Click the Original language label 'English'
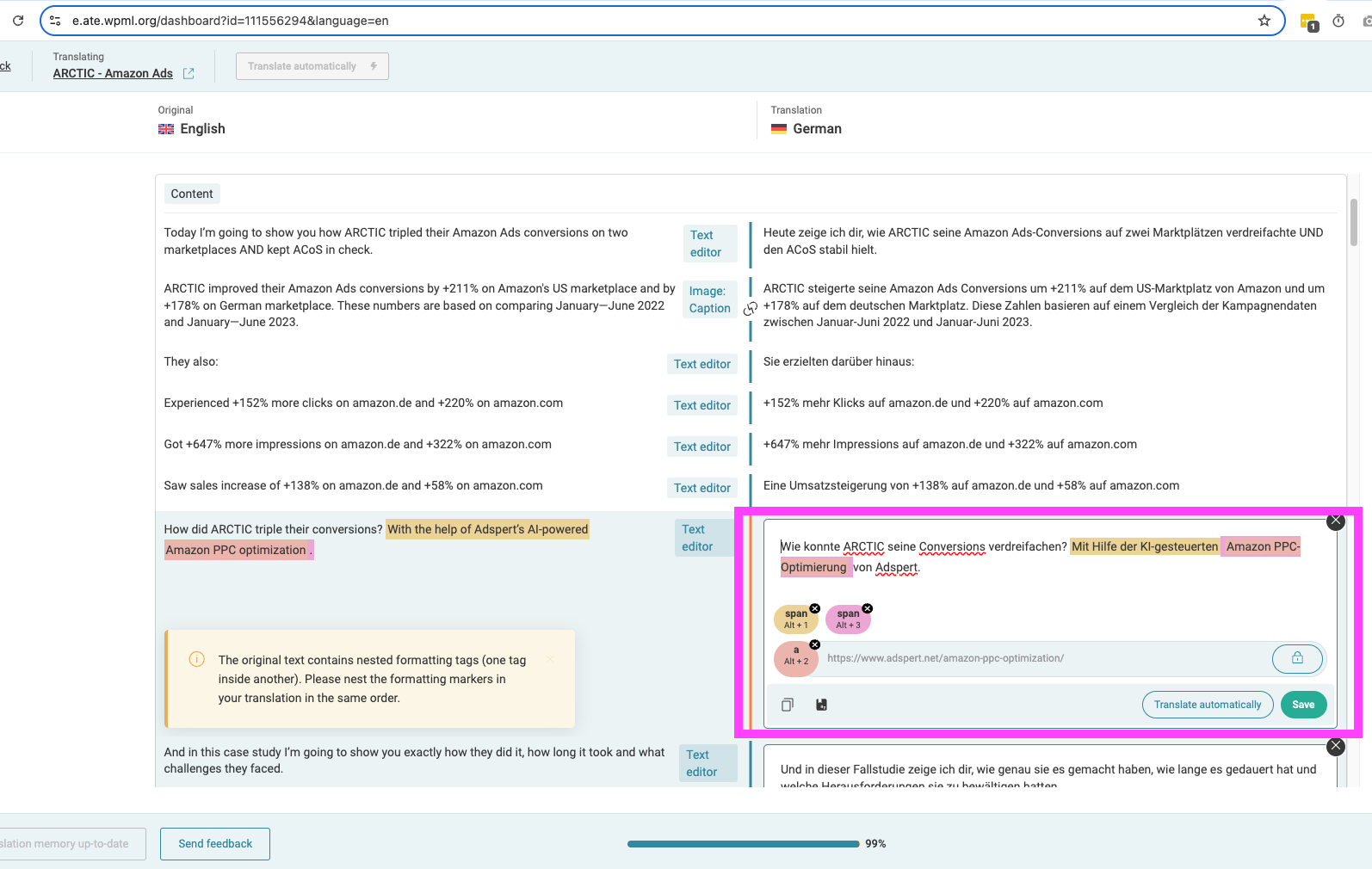The height and width of the screenshot is (869, 1372). coord(202,129)
